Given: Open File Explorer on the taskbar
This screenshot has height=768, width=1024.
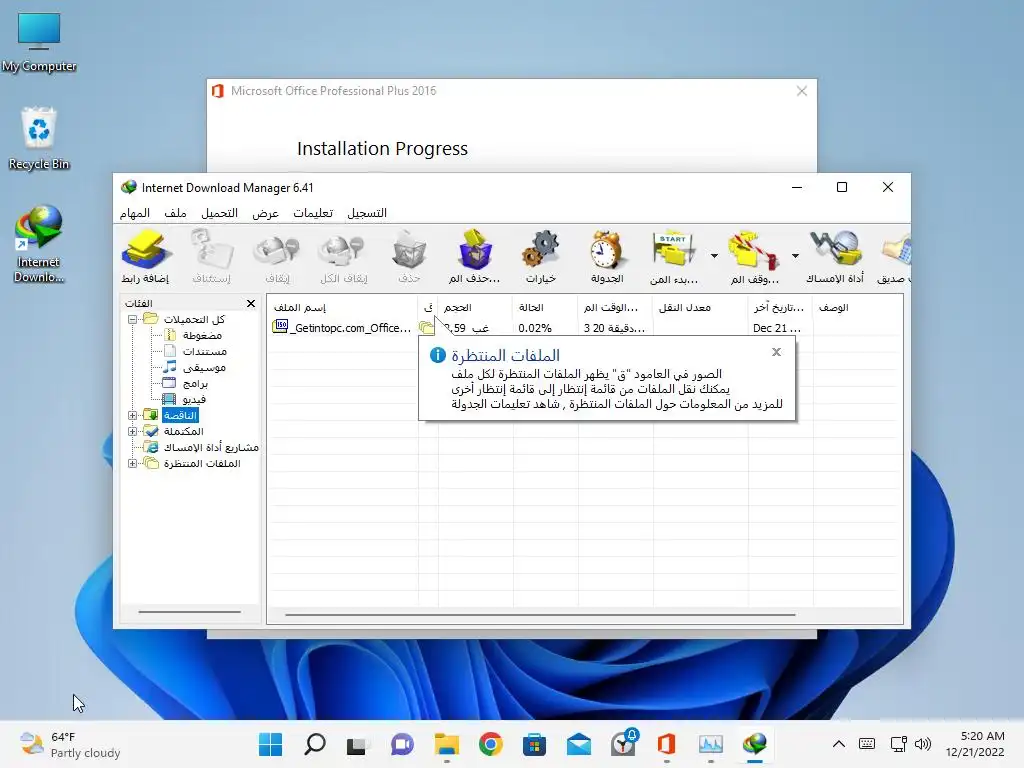Looking at the screenshot, I should 447,744.
